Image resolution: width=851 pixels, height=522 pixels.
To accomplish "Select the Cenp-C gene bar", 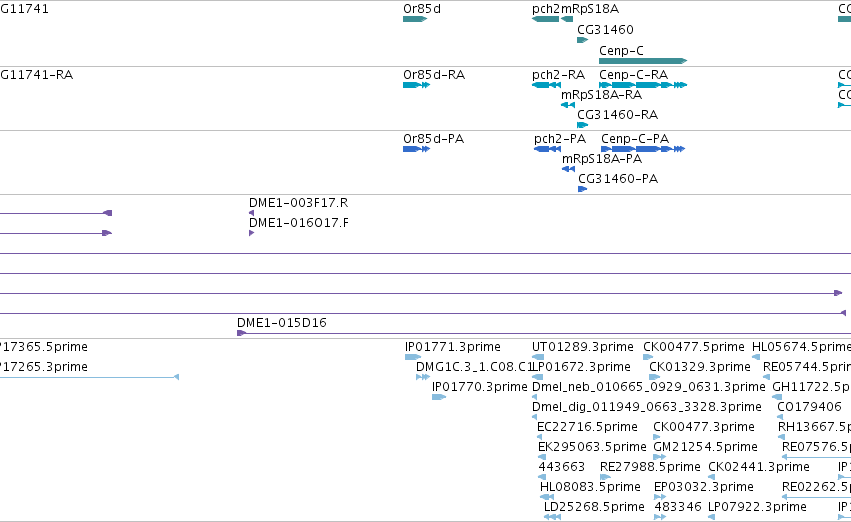I will [x=643, y=61].
